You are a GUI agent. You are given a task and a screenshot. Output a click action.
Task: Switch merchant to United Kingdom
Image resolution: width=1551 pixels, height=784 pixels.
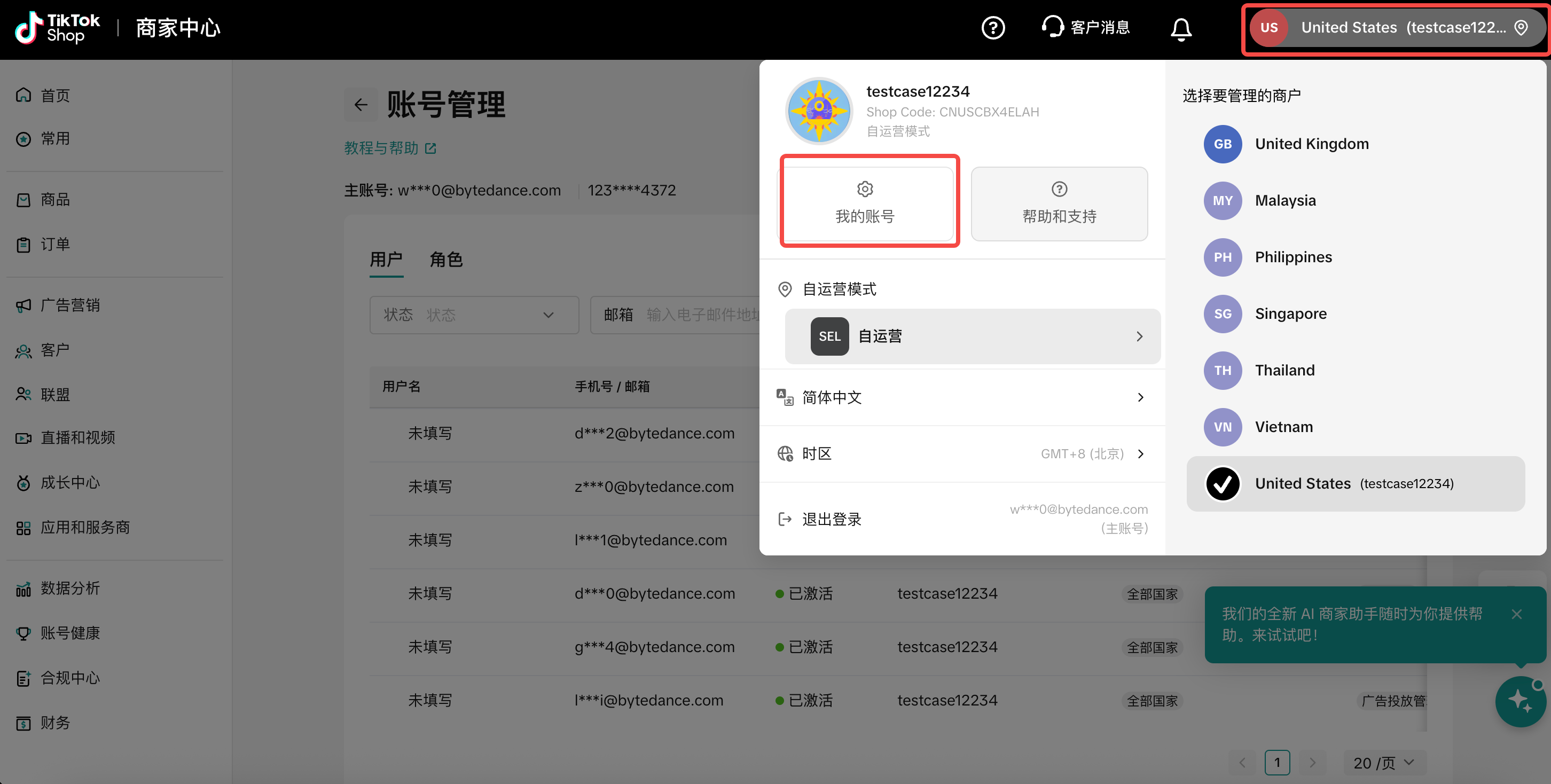[x=1311, y=144]
